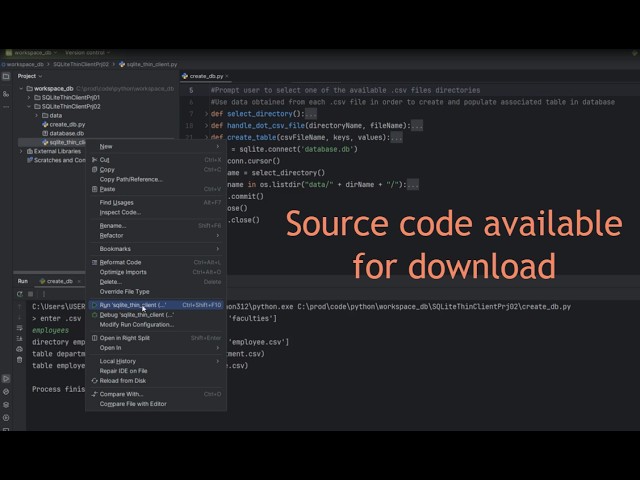Run 'sqlite_thin_client' from context menu
640x480 pixels.
(156, 305)
